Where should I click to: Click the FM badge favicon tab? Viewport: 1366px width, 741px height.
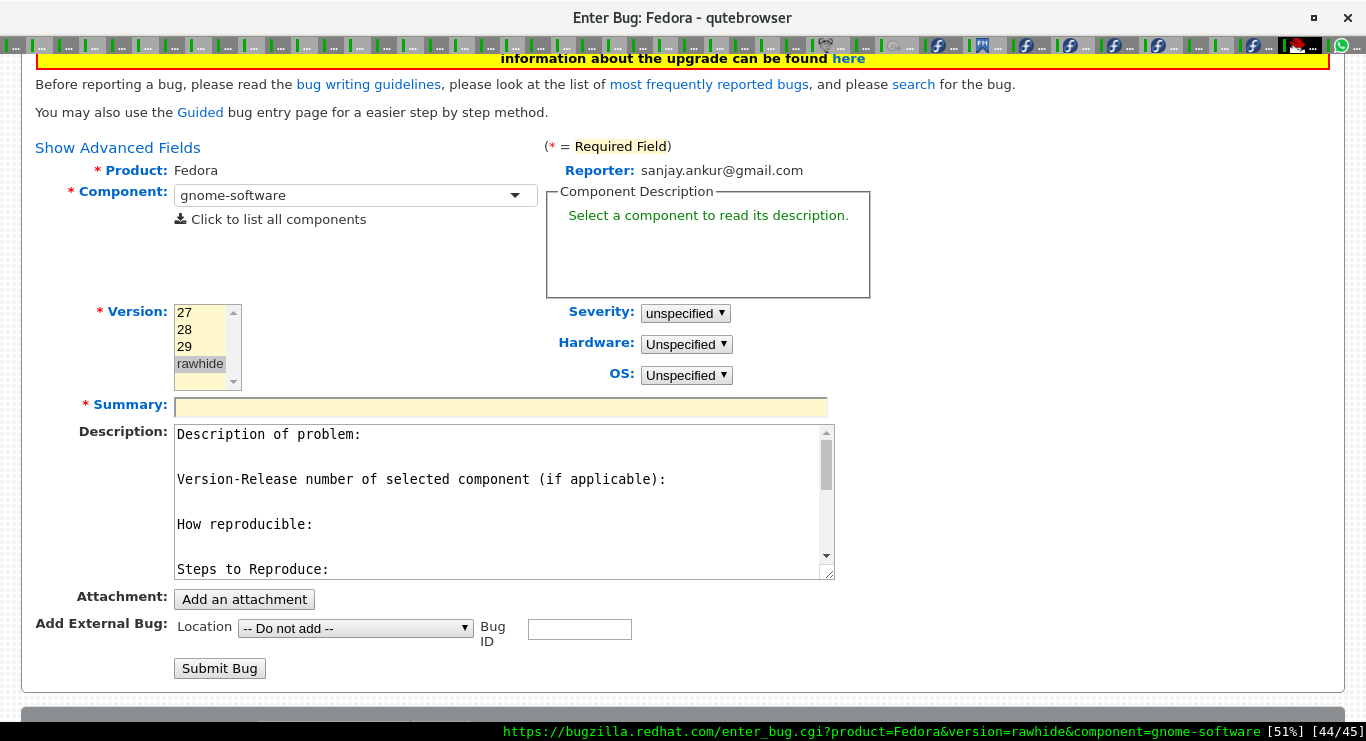click(x=982, y=44)
